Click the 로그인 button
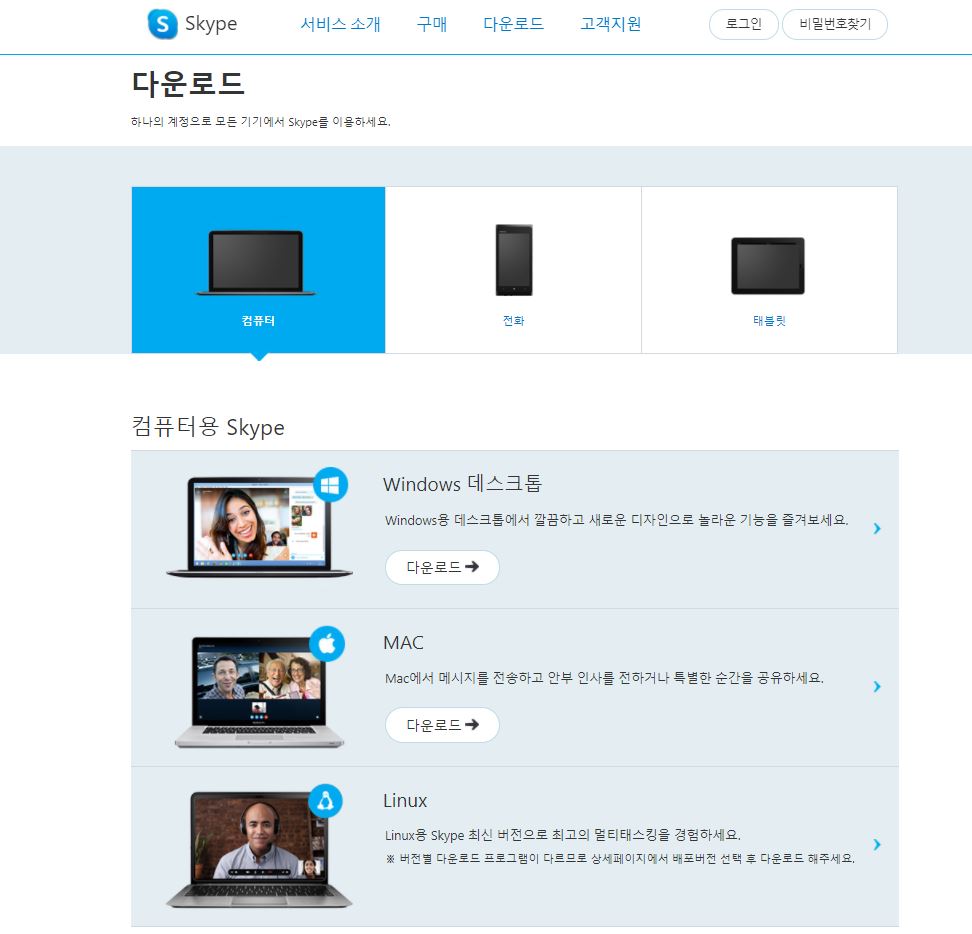Viewport: 972px width, 934px height. 743,24
